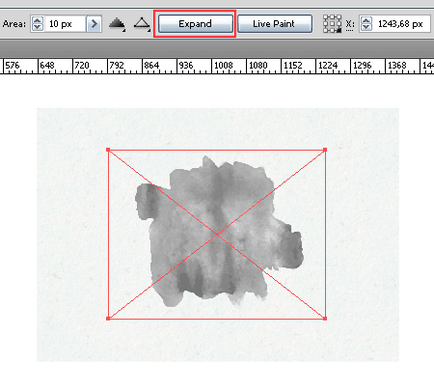Click the Expand button
This screenshot has width=434, height=392.
[x=195, y=24]
